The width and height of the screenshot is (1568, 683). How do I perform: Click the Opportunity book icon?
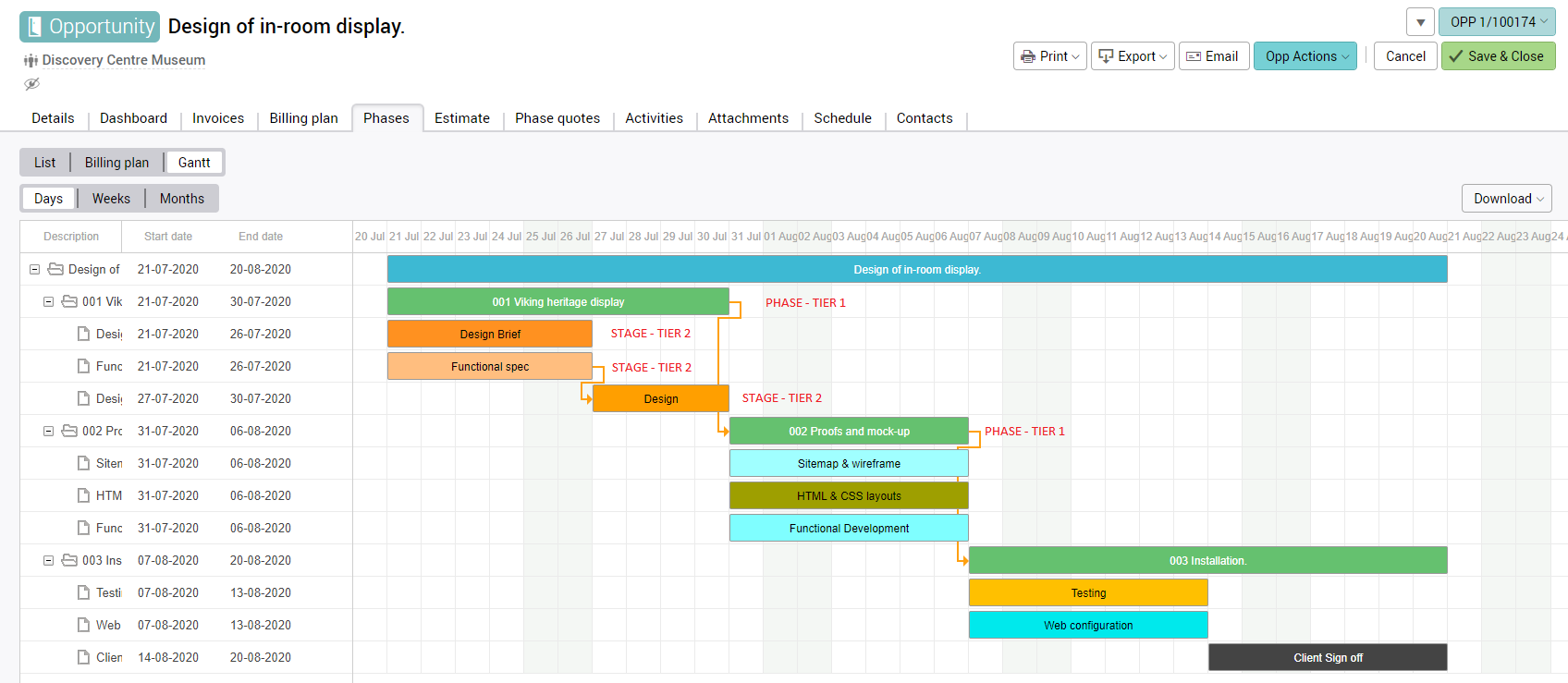35,27
